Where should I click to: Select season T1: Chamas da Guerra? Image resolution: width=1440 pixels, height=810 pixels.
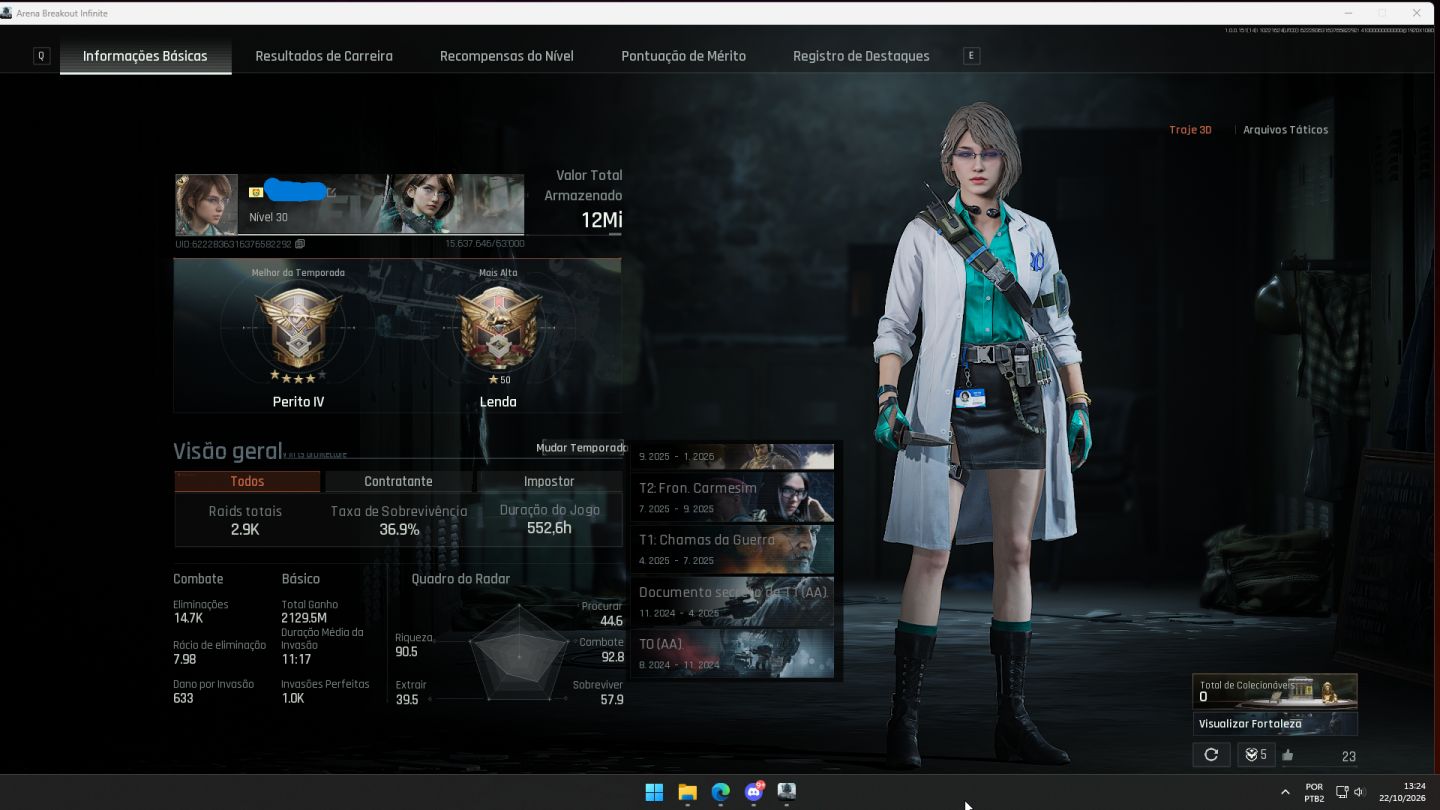[735, 549]
